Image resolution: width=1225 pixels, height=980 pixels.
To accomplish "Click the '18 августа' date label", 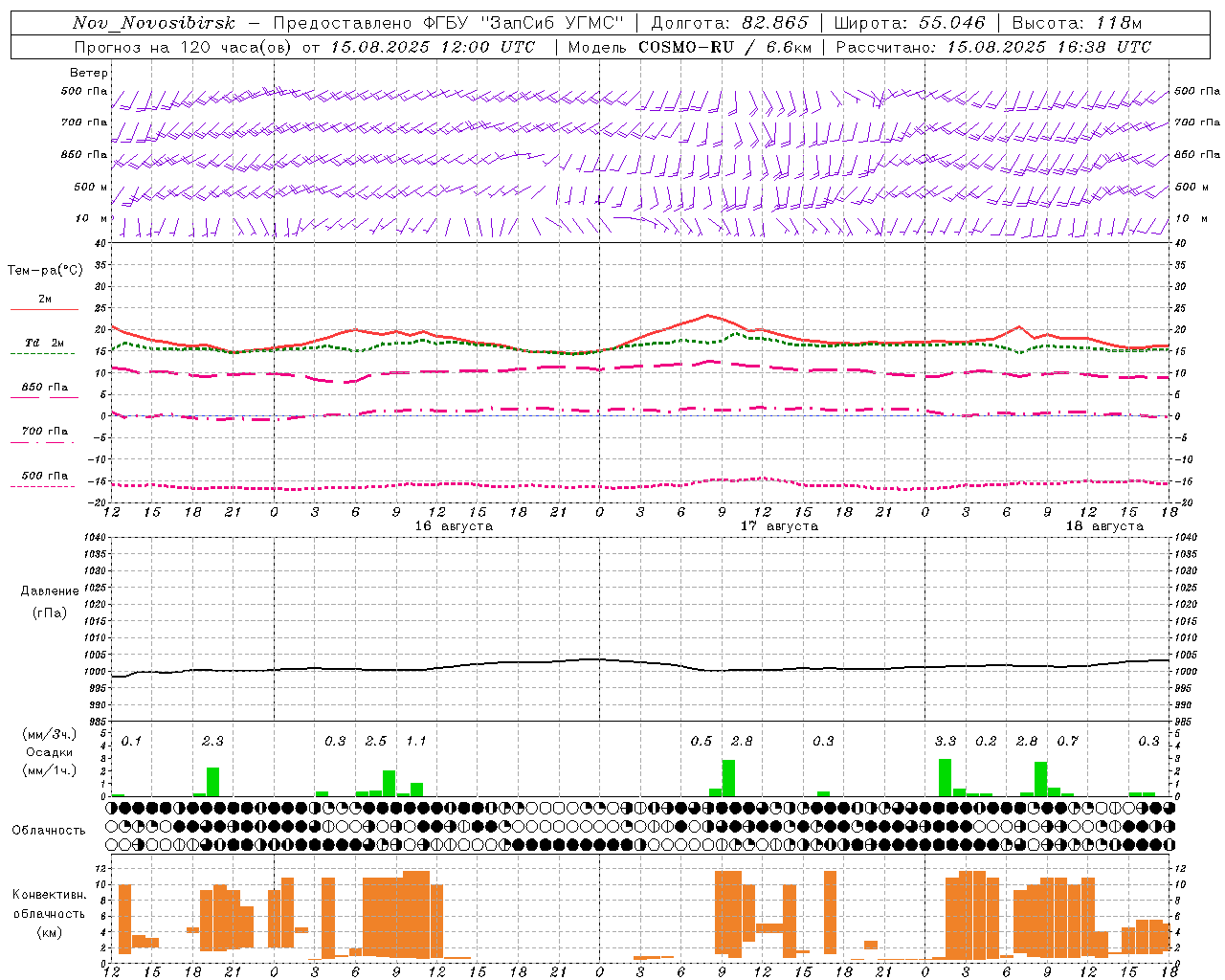I will [x=1104, y=526].
